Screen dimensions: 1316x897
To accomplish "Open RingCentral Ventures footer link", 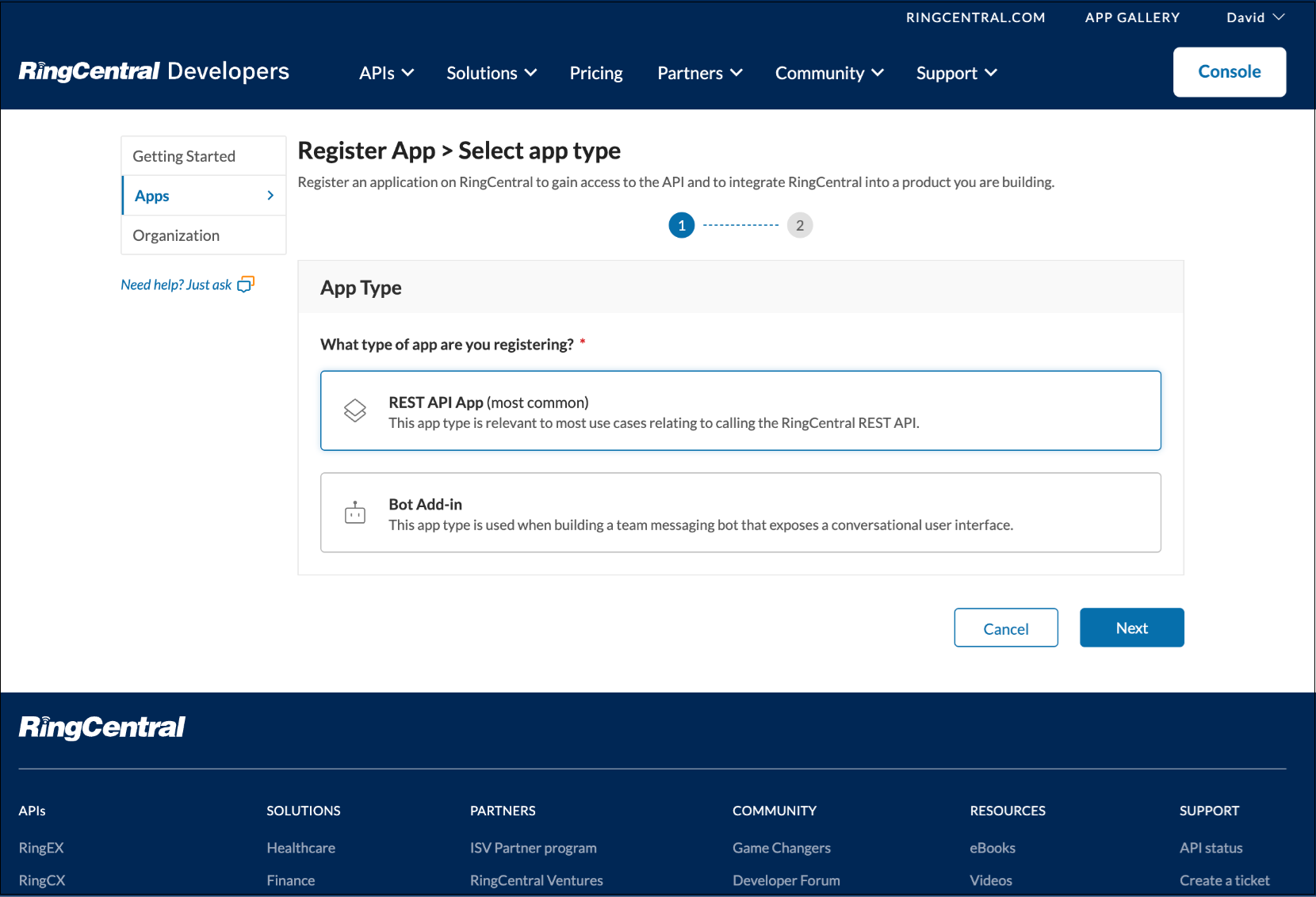I will pyautogui.click(x=536, y=880).
